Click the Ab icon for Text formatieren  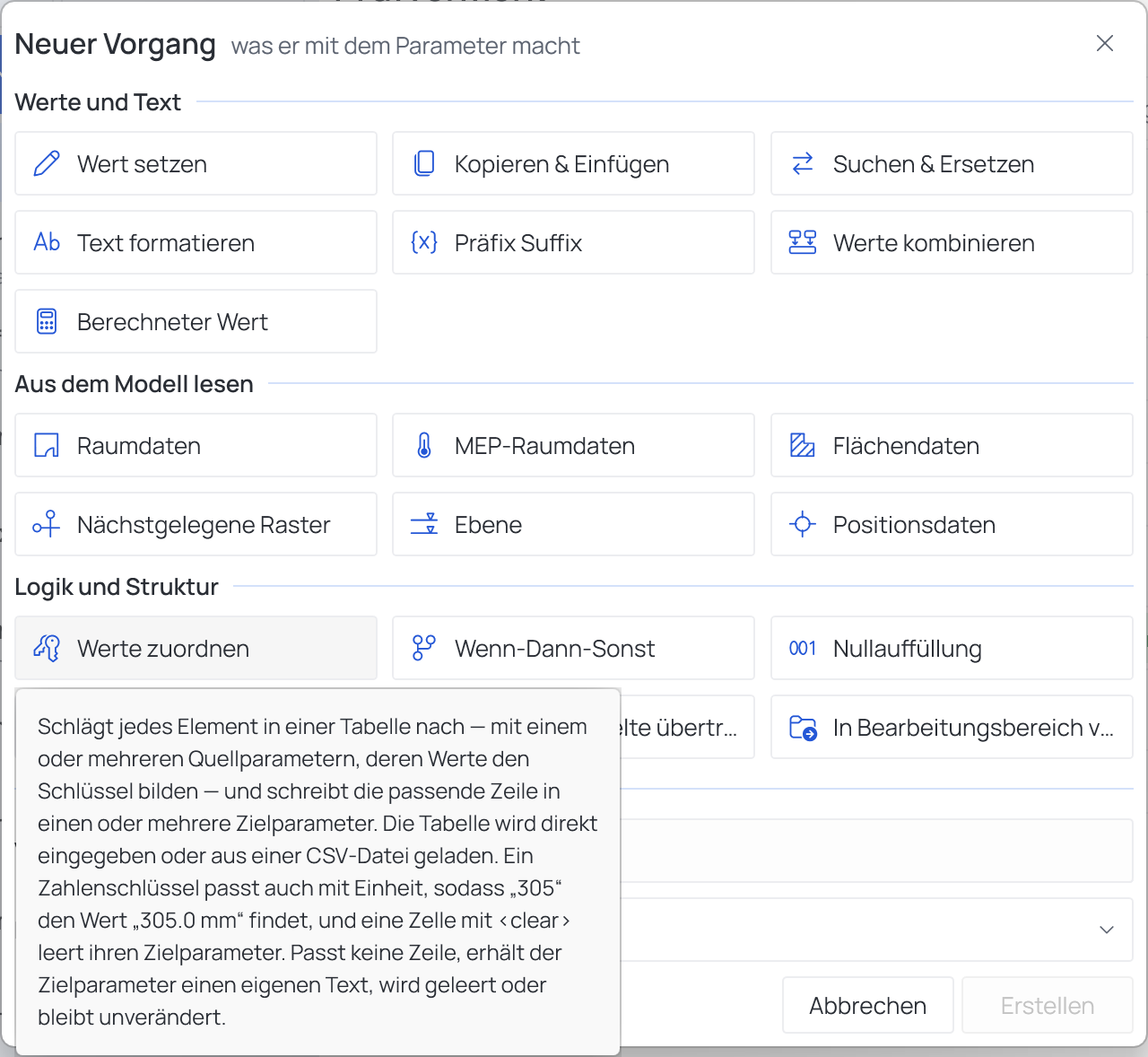[47, 242]
